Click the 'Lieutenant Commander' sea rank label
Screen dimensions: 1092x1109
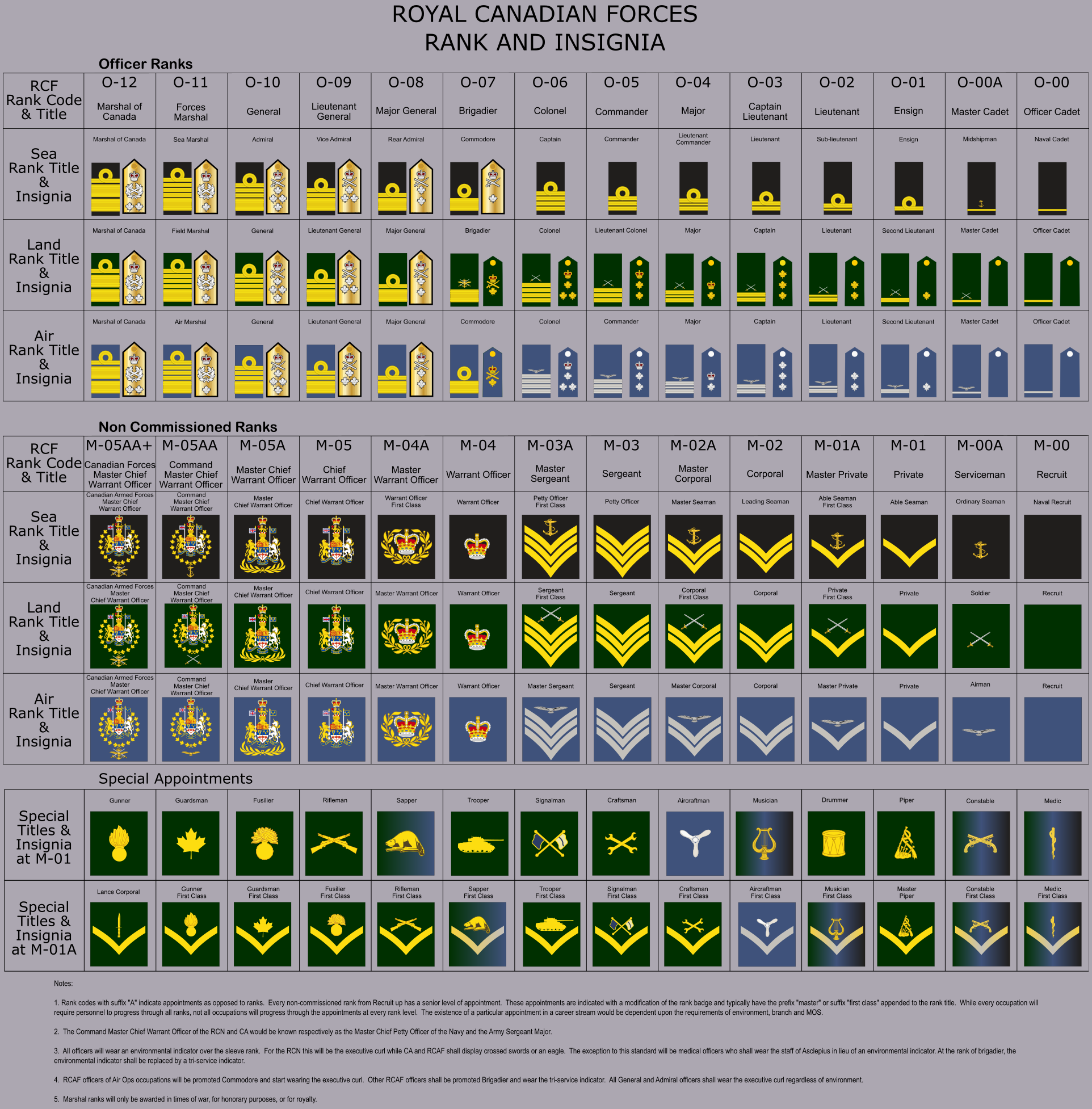click(x=693, y=139)
